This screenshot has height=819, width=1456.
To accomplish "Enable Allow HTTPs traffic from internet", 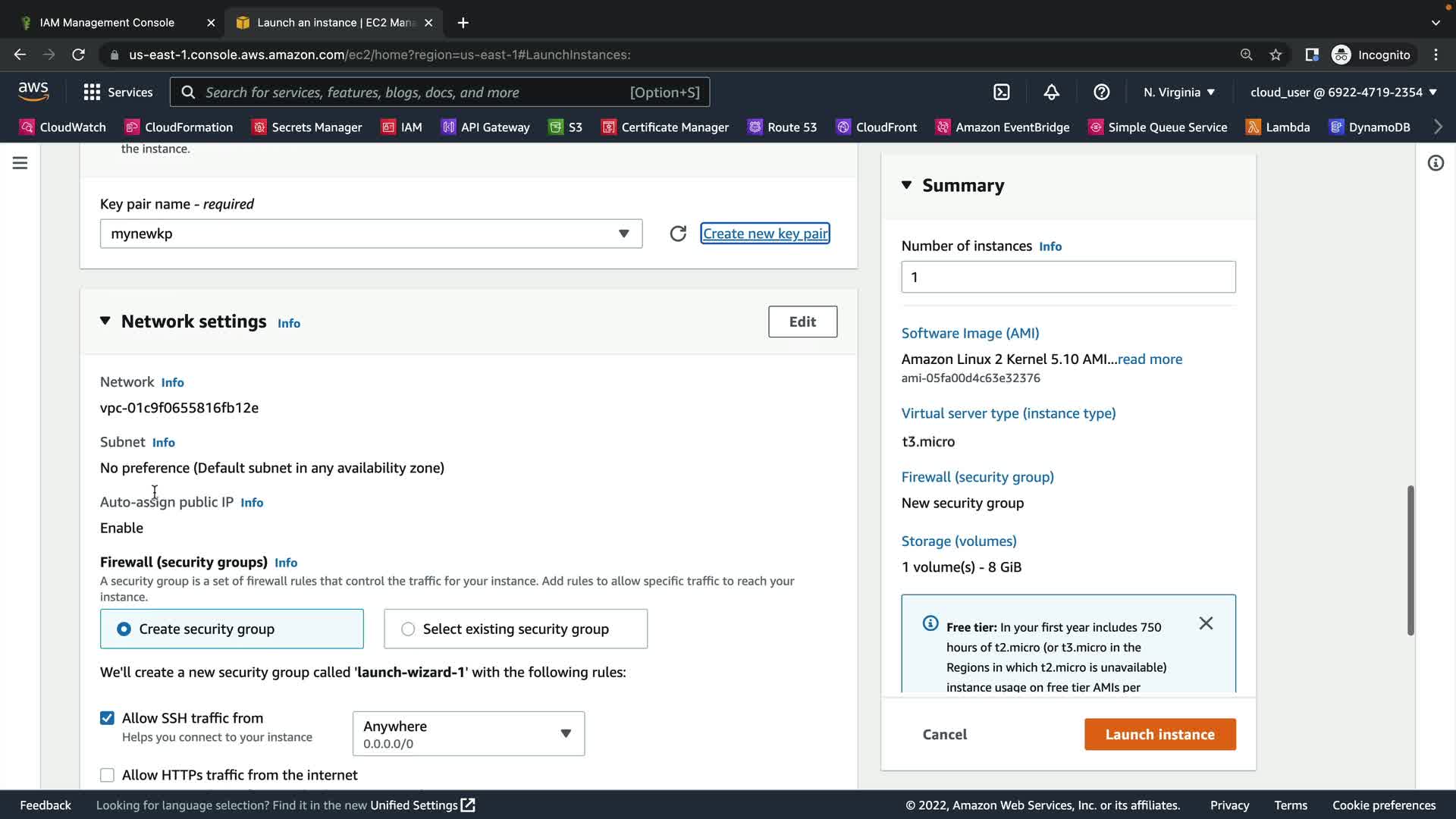I will (x=107, y=775).
